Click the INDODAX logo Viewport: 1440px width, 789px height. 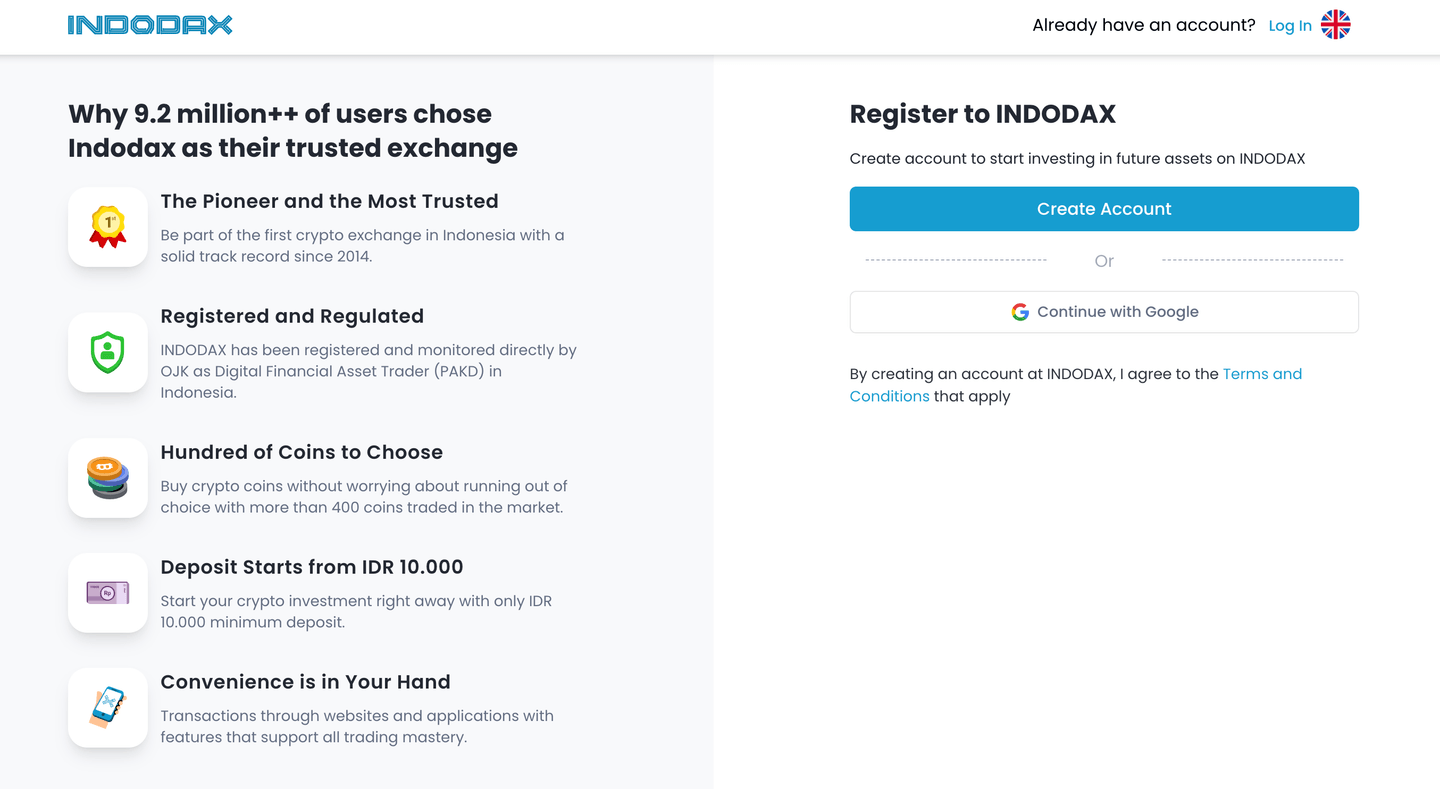tap(150, 25)
